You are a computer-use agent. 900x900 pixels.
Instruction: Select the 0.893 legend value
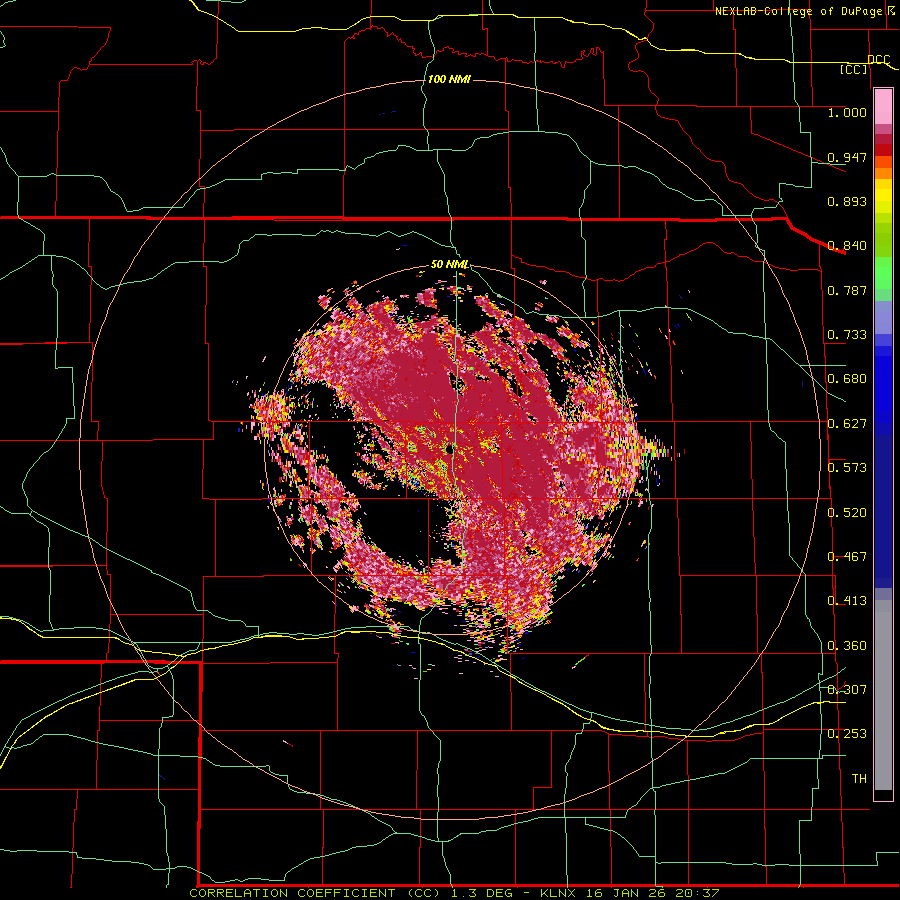847,201
